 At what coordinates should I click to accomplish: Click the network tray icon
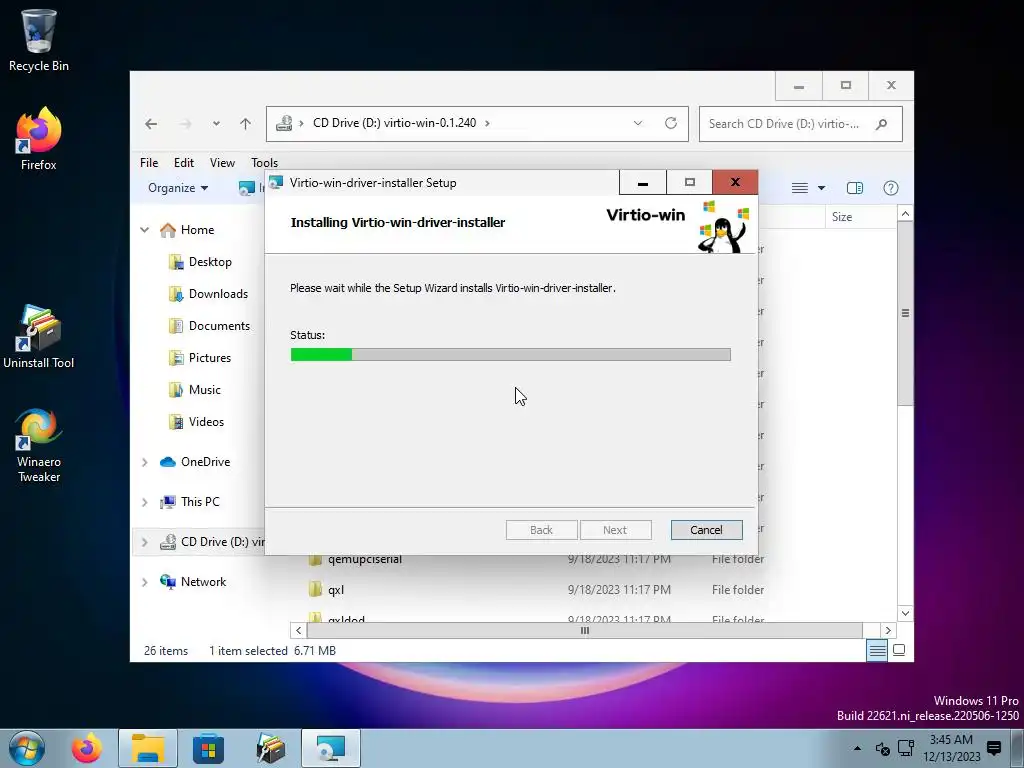click(x=906, y=748)
